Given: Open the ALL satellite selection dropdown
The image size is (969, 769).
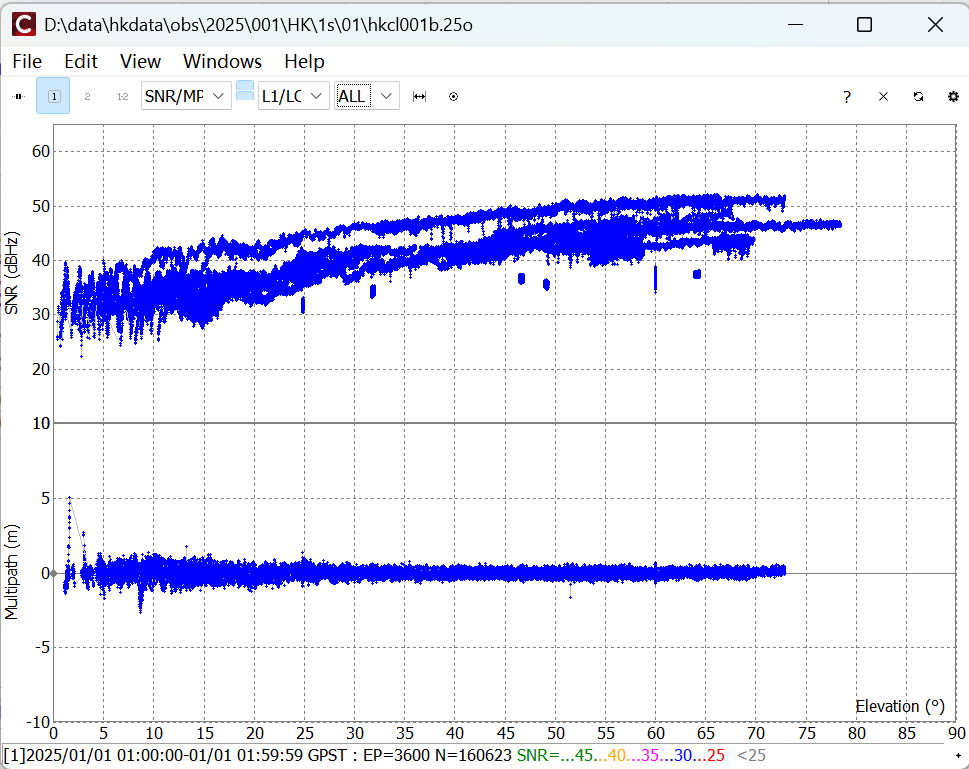Looking at the screenshot, I should [367, 96].
